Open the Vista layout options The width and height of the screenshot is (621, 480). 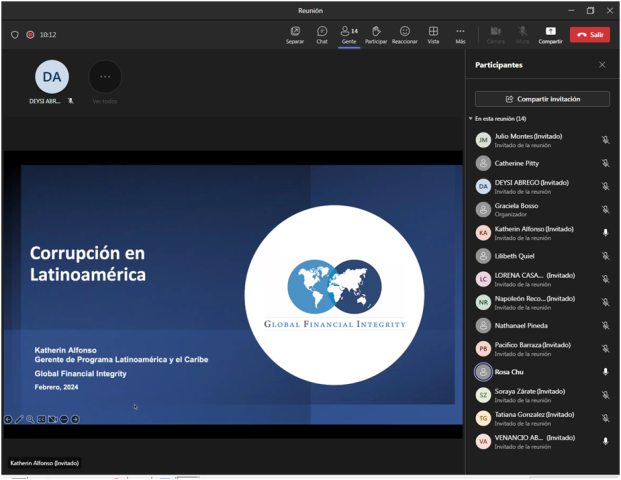coord(433,35)
